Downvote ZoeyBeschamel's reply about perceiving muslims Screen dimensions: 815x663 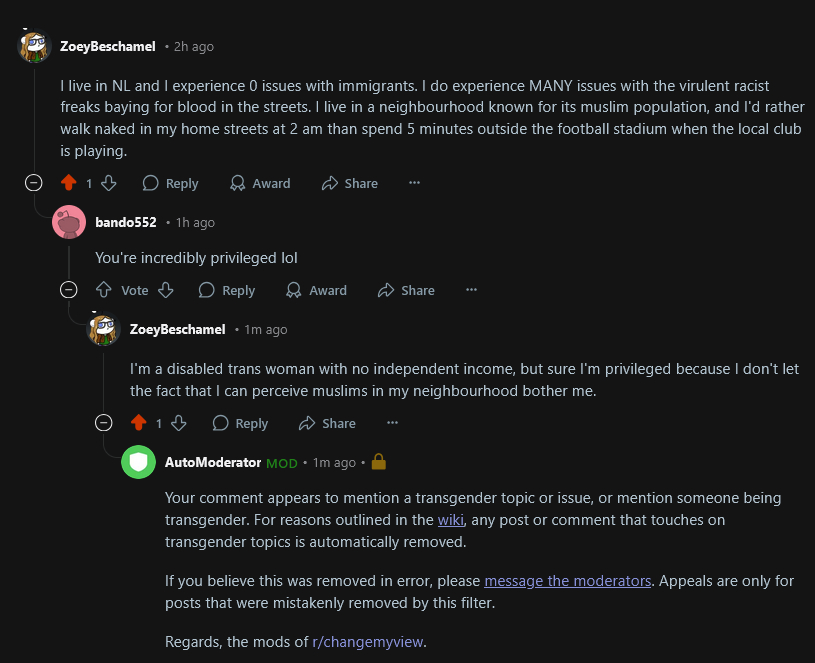tap(180, 423)
